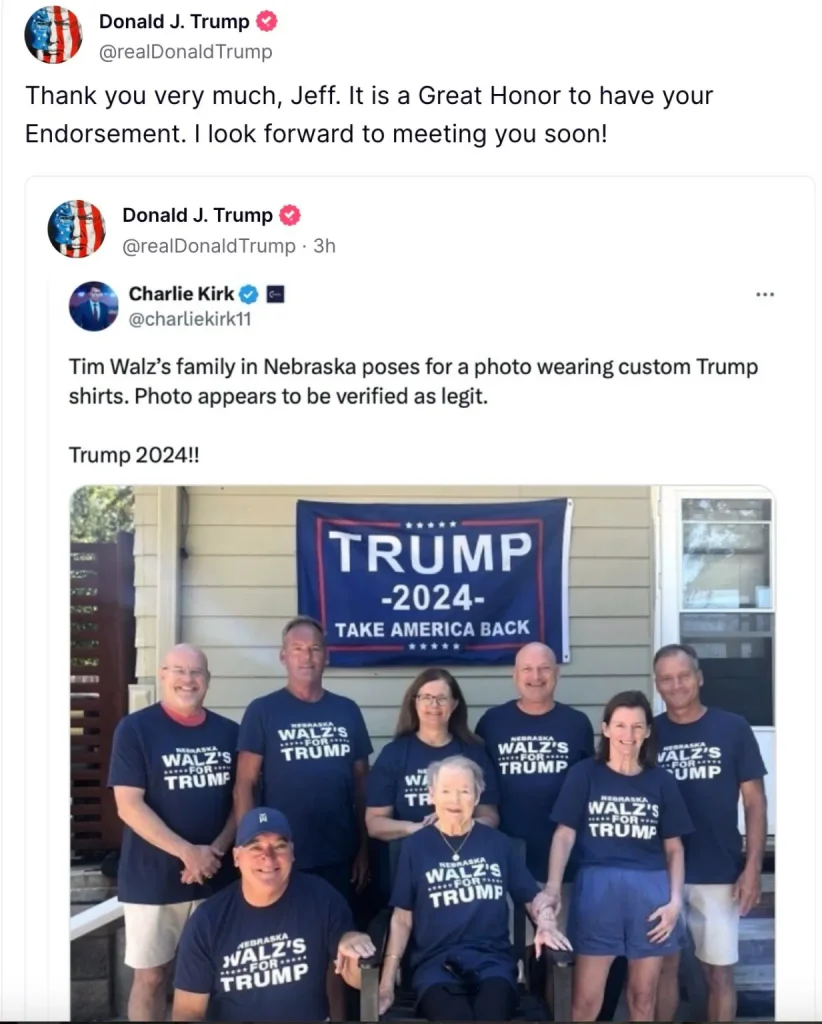Click the 3h timestamp on the quoted post
Image resolution: width=822 pixels, height=1024 pixels.
[x=324, y=246]
